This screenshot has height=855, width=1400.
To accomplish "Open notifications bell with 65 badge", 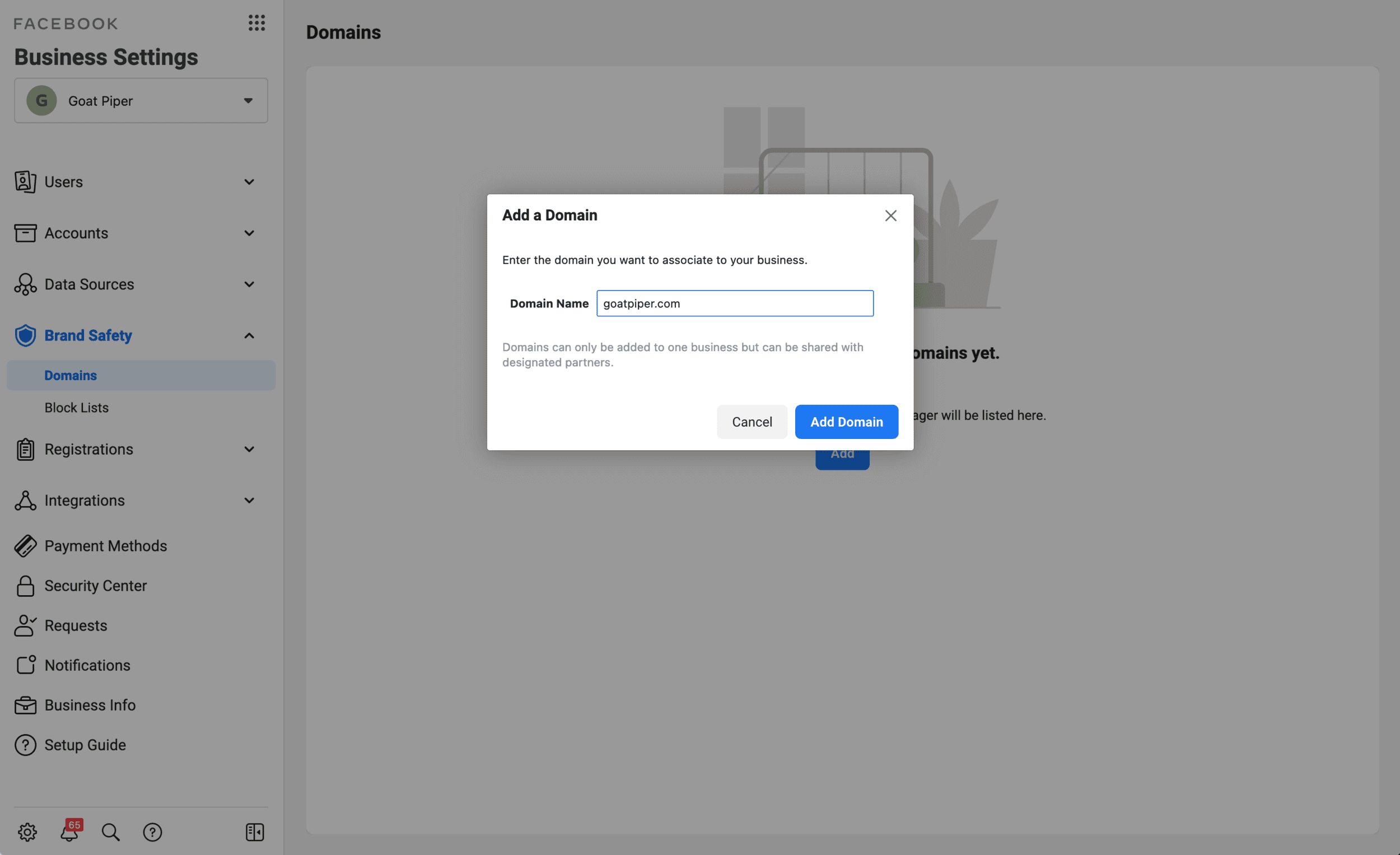I will tap(69, 831).
